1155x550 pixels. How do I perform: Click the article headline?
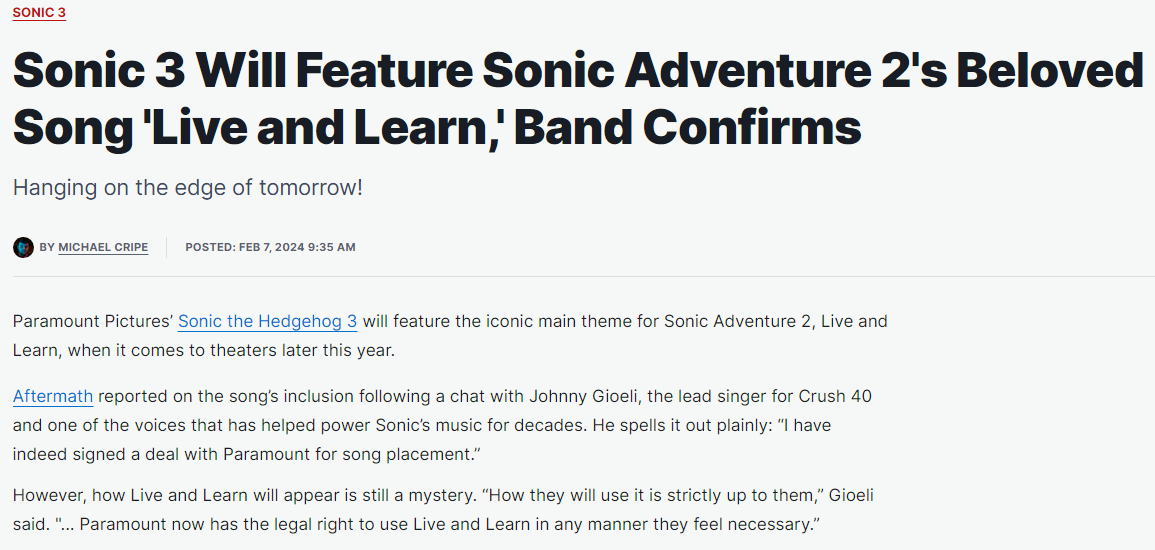577,98
